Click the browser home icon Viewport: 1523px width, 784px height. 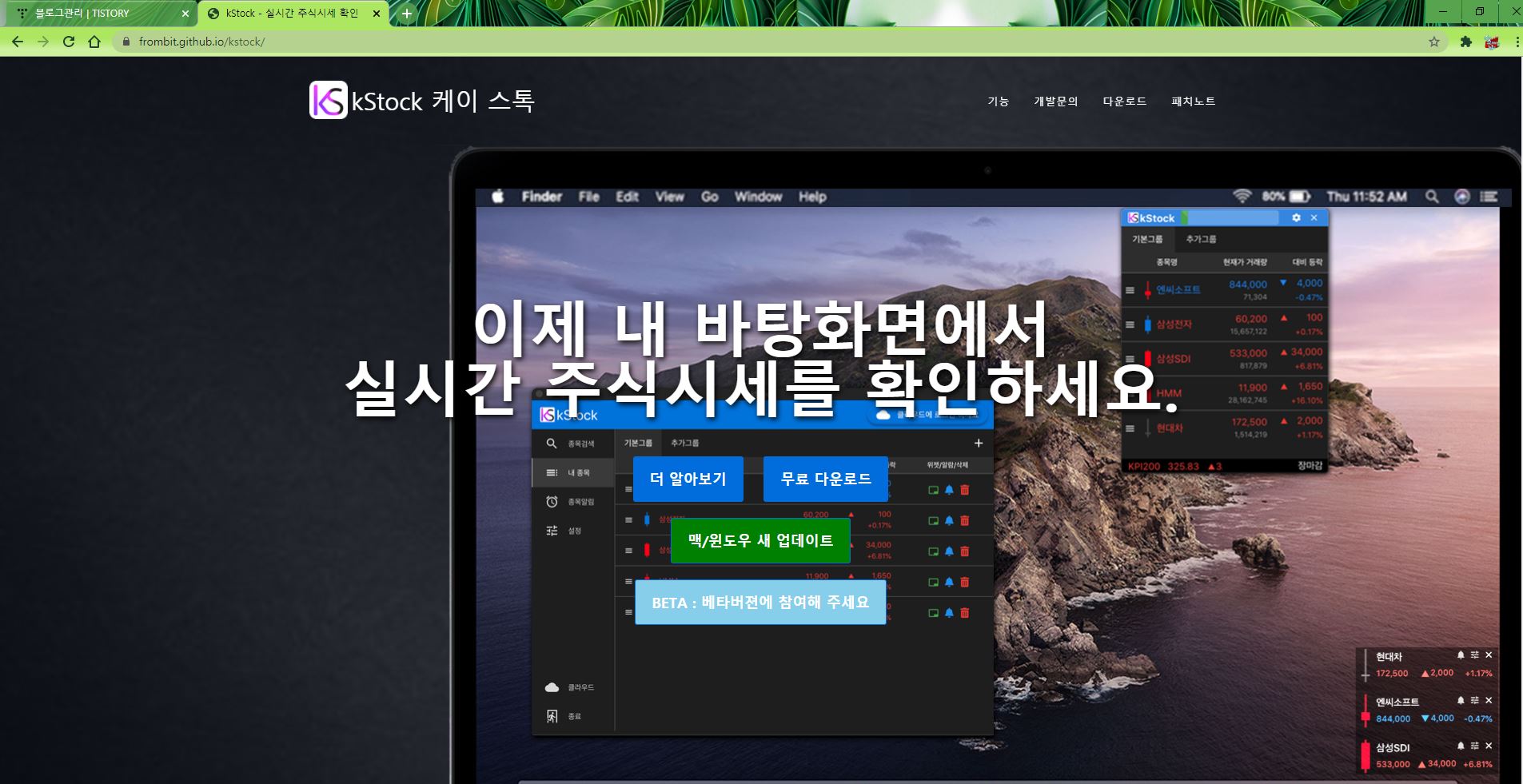click(94, 42)
